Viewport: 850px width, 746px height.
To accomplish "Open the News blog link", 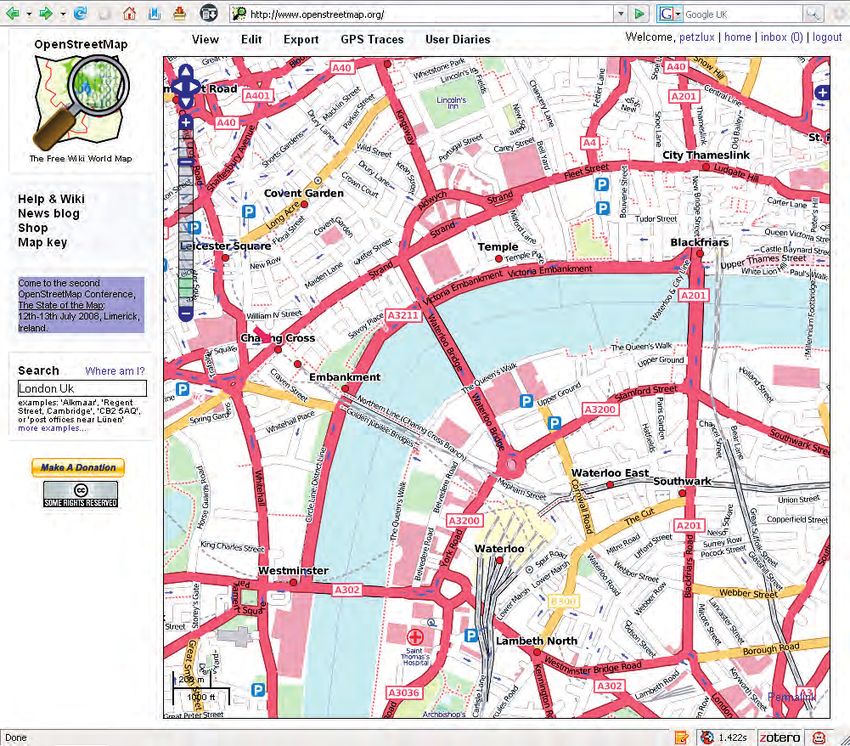I will 49,214.
